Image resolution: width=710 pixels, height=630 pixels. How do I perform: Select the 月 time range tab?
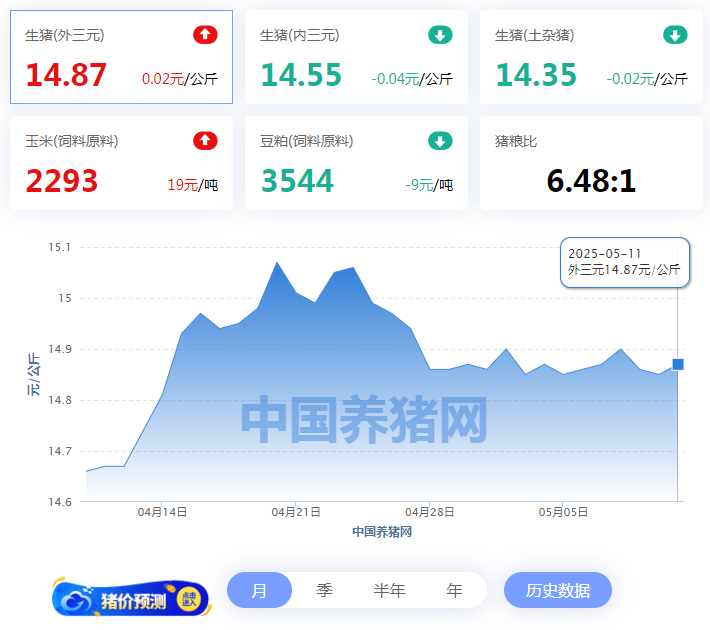[x=259, y=590]
